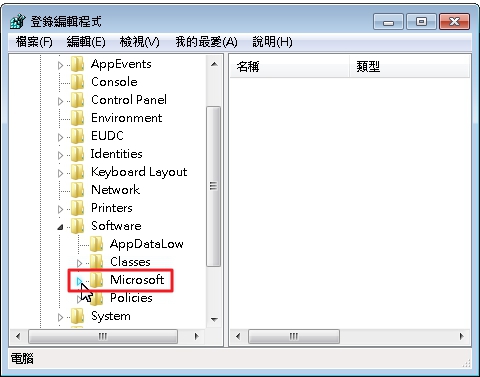Click the tree pane horizontal scrollbar thumb
This screenshot has height=377, width=480.
103,337
